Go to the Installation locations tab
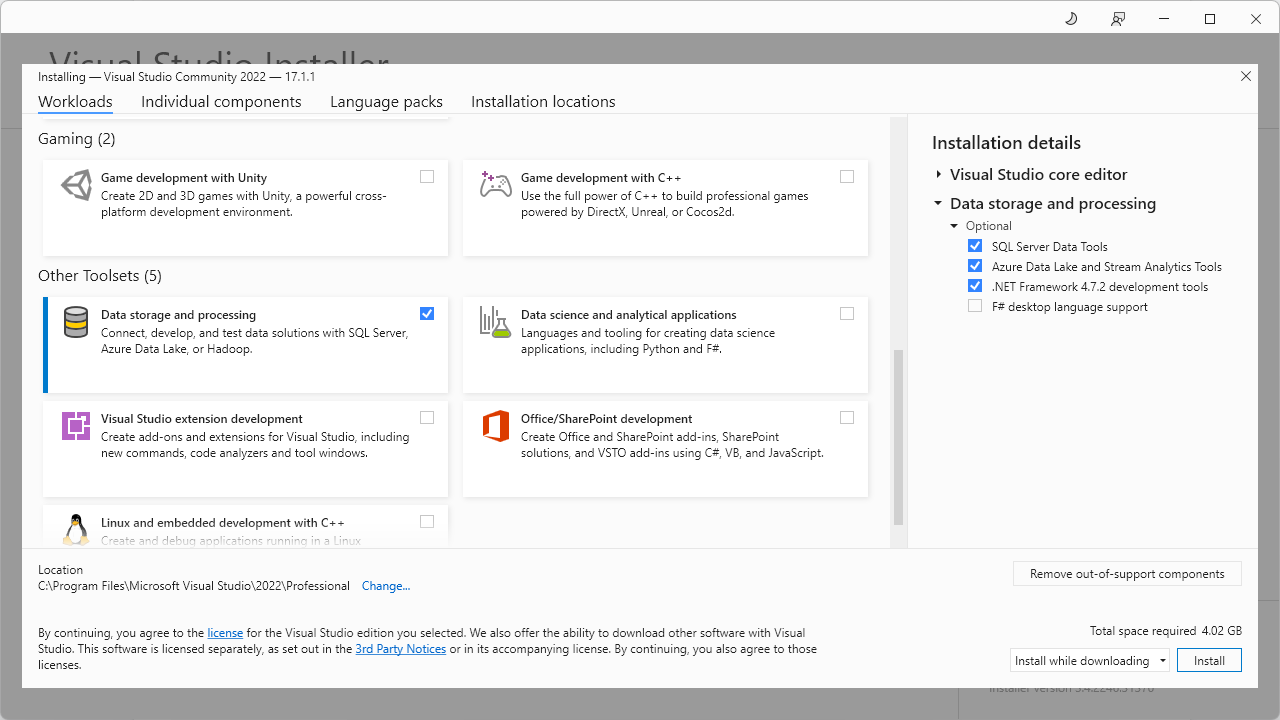Viewport: 1280px width, 720px height. (x=543, y=102)
